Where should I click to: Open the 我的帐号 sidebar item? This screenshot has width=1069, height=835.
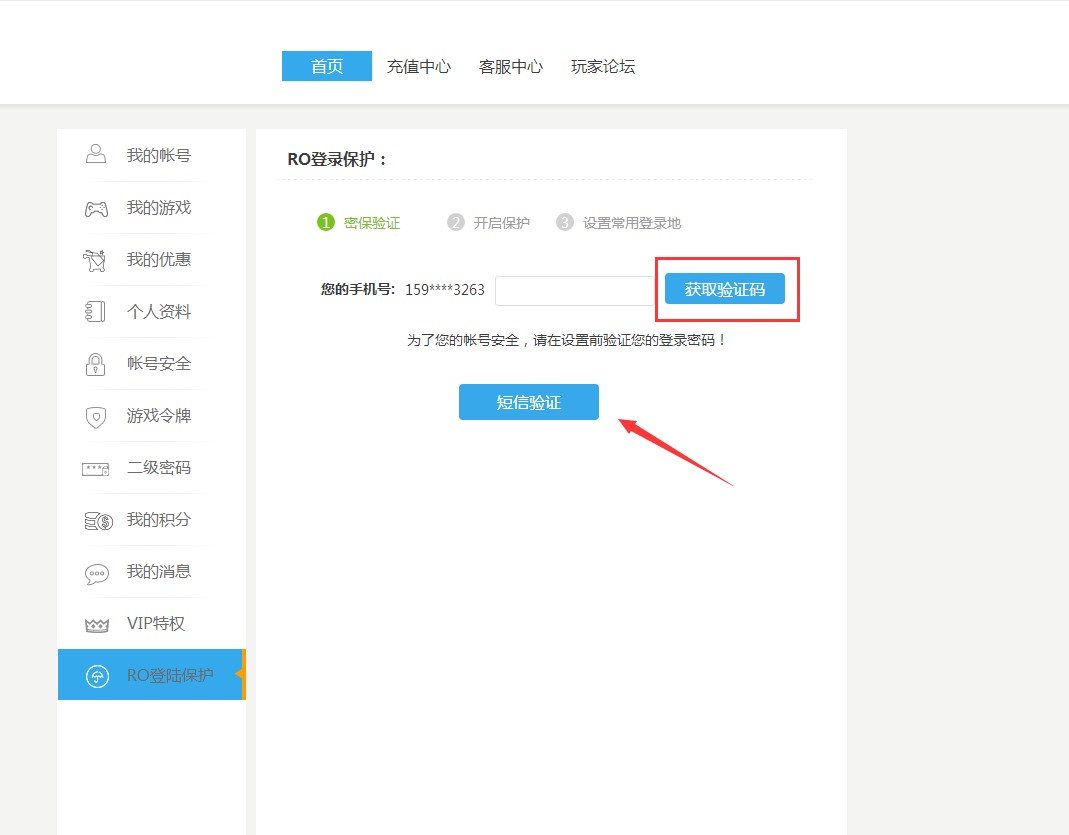pos(151,155)
